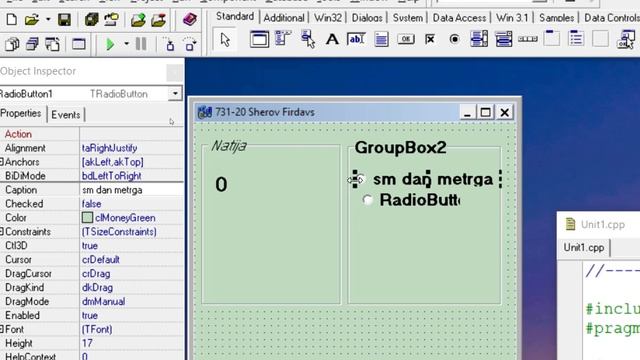Select the Button component (OK icon)
The width and height of the screenshot is (640, 360).
pyautogui.click(x=406, y=39)
